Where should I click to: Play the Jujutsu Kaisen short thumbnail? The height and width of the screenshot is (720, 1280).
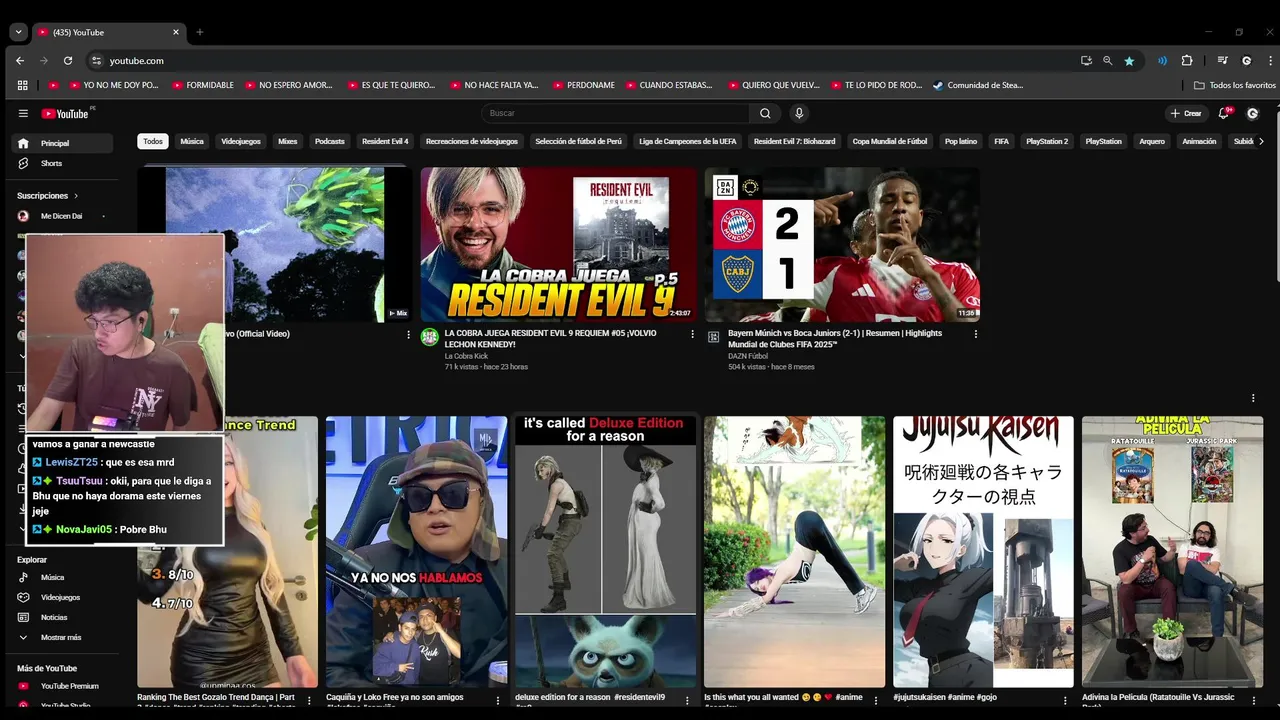pyautogui.click(x=983, y=552)
